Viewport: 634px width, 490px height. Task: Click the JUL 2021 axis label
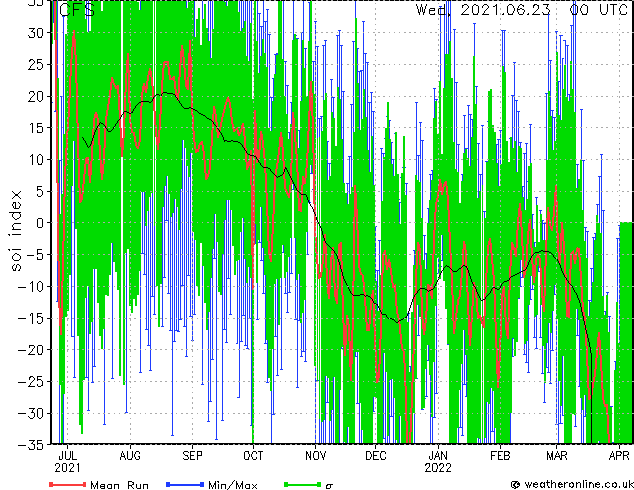point(68,462)
